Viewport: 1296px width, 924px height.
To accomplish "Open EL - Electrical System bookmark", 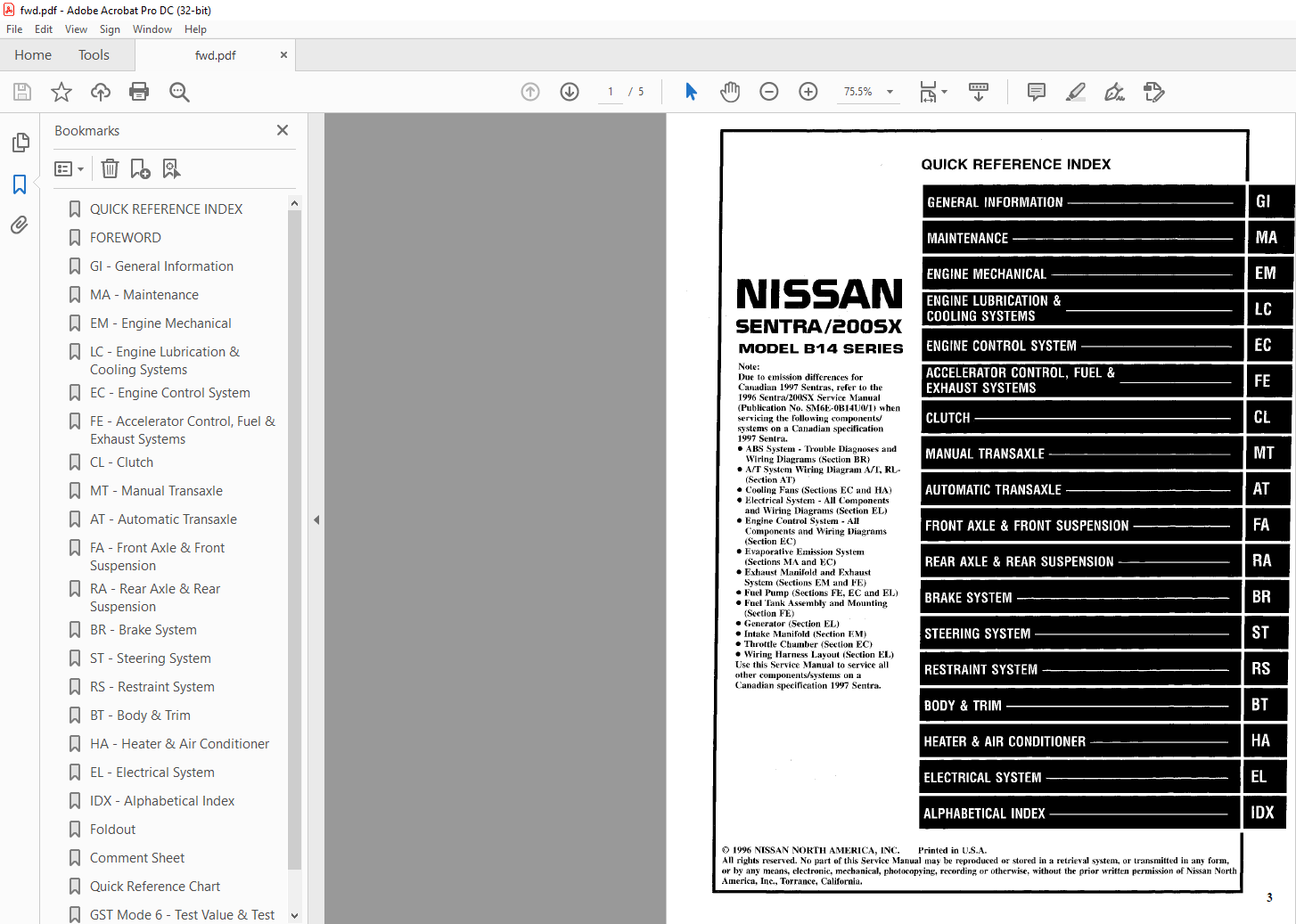I will pos(152,773).
